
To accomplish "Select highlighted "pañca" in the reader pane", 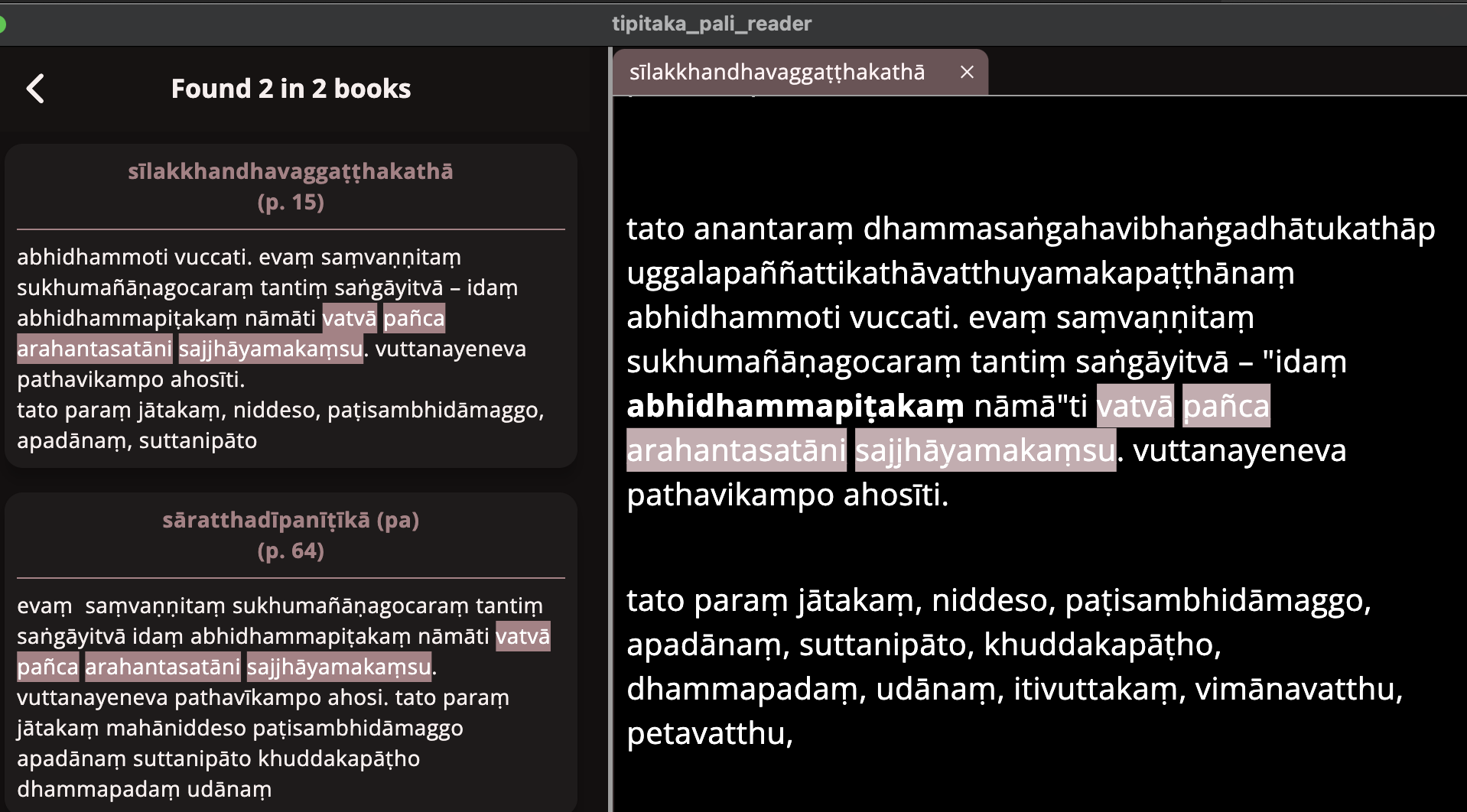I will [1225, 406].
